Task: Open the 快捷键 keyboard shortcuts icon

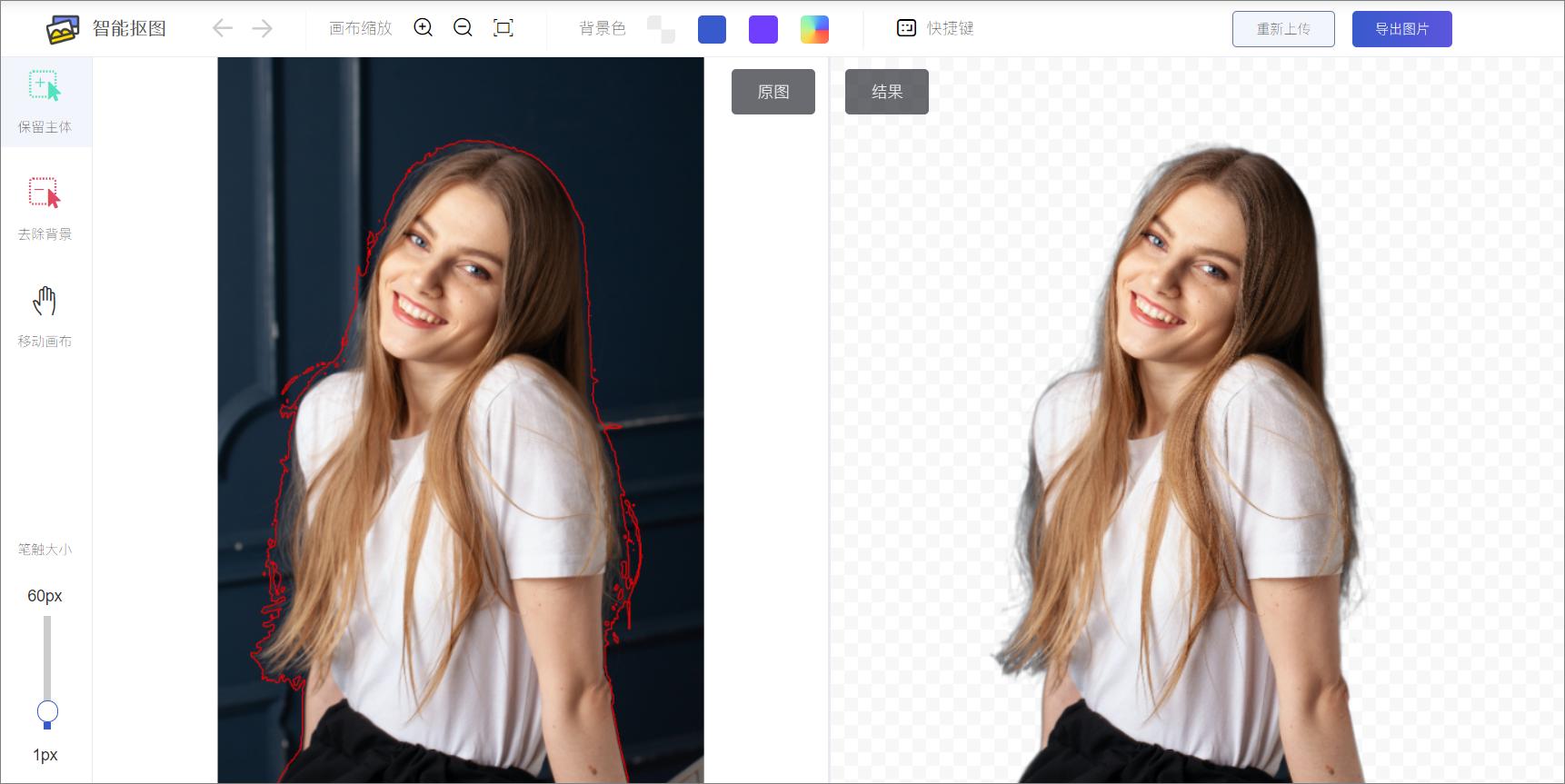Action: click(x=906, y=28)
